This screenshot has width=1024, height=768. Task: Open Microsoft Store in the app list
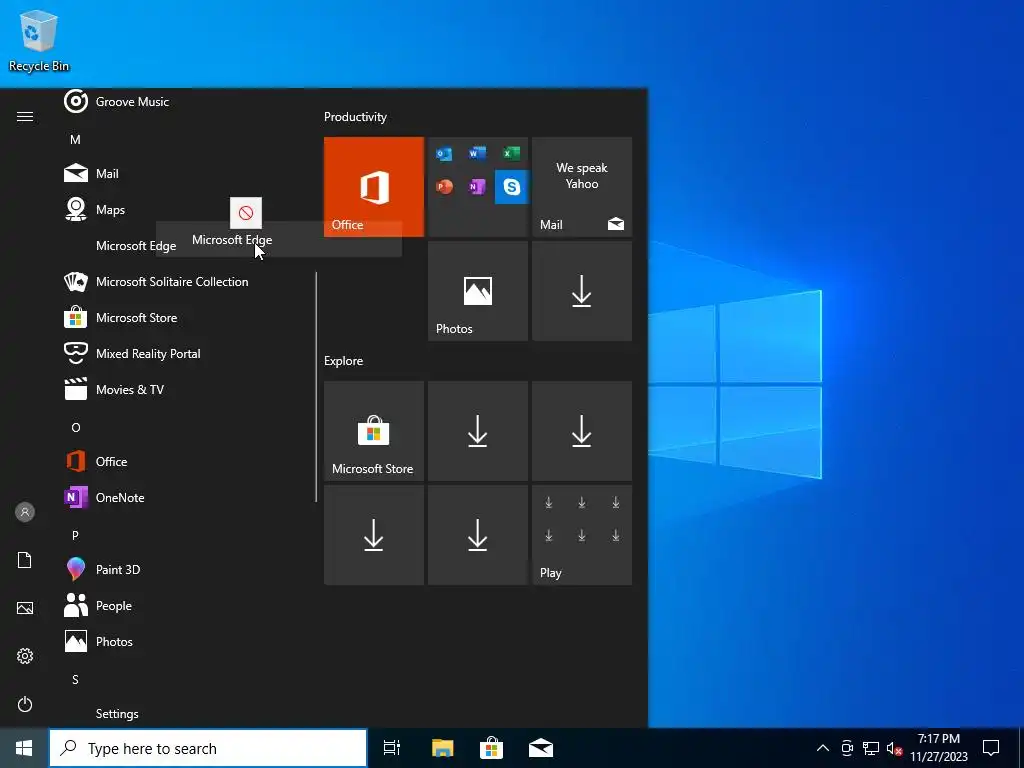tap(185, 317)
